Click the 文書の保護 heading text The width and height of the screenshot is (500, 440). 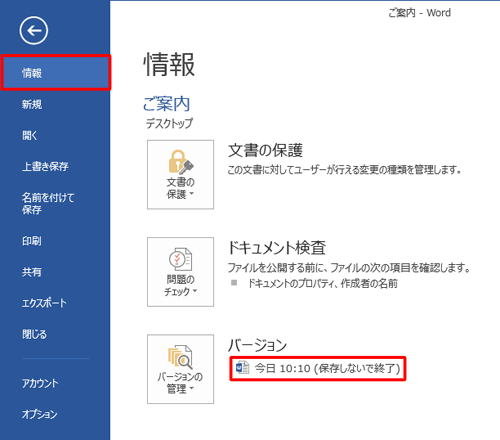click(265, 150)
